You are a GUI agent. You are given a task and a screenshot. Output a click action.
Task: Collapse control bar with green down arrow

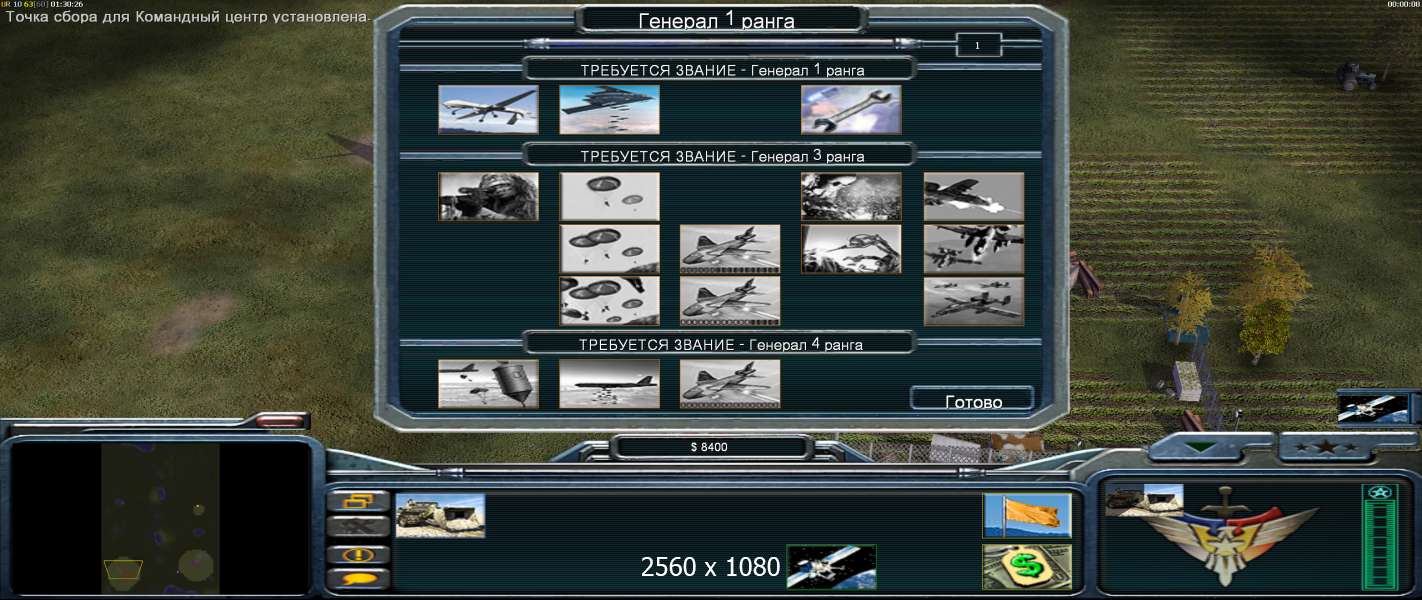(1200, 447)
